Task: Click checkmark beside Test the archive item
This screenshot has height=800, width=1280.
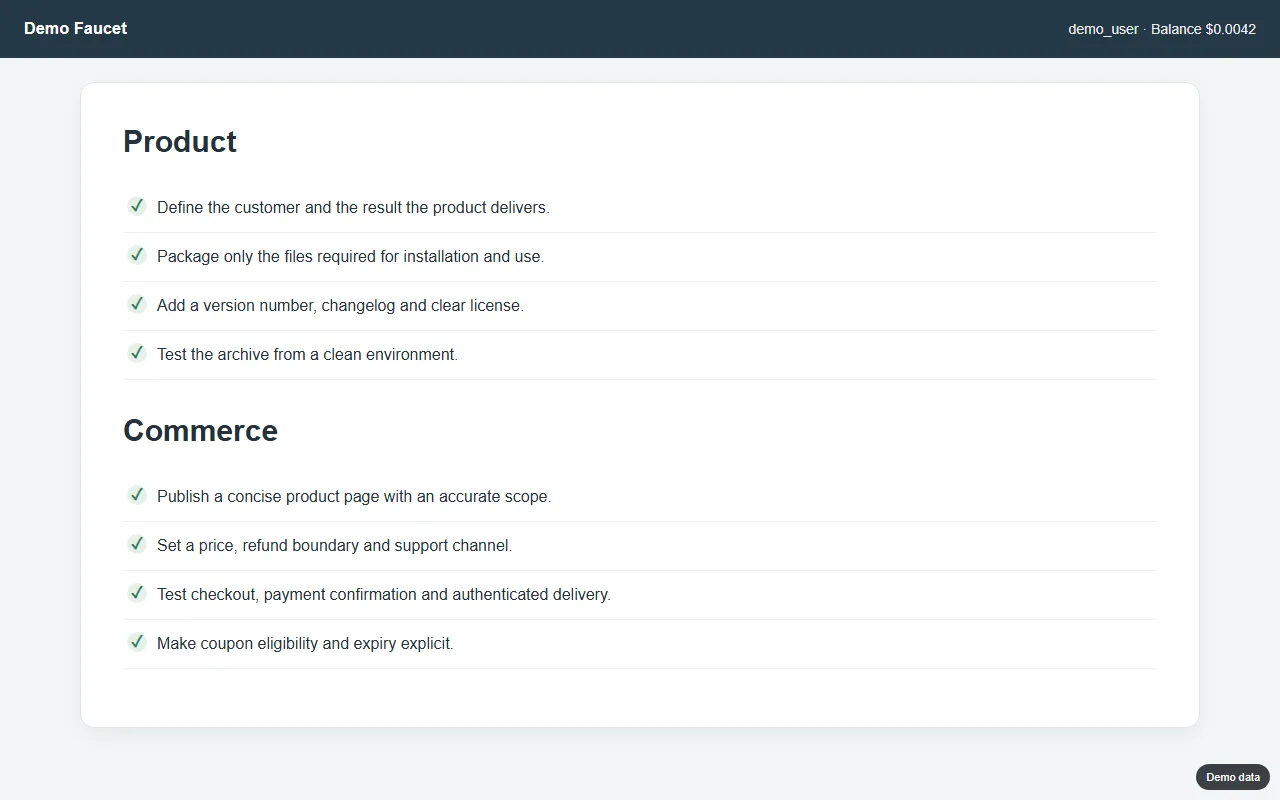Action: click(x=137, y=353)
